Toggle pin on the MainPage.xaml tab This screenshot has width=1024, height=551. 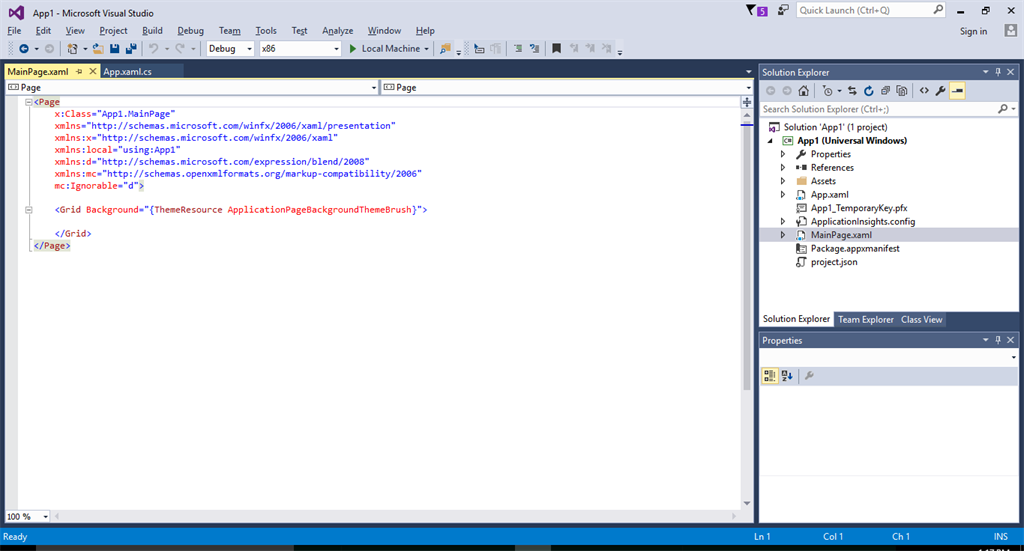79,71
